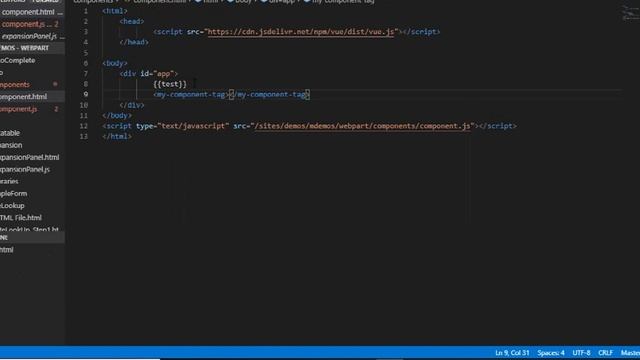Click the closing /my-component-tag on line 9
640x360 pixels.
coord(270,95)
